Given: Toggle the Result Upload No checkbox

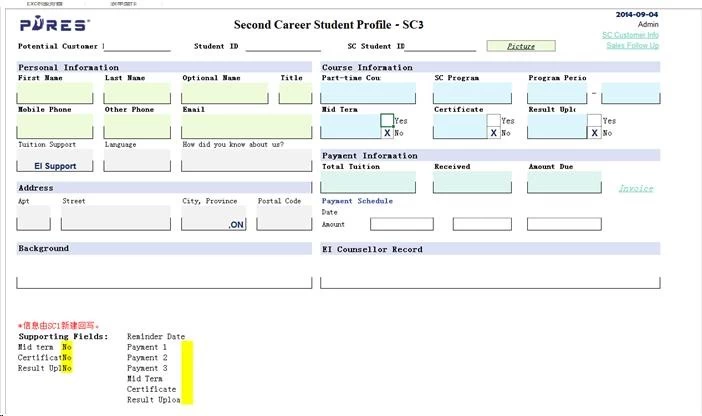Looking at the screenshot, I should pos(594,132).
